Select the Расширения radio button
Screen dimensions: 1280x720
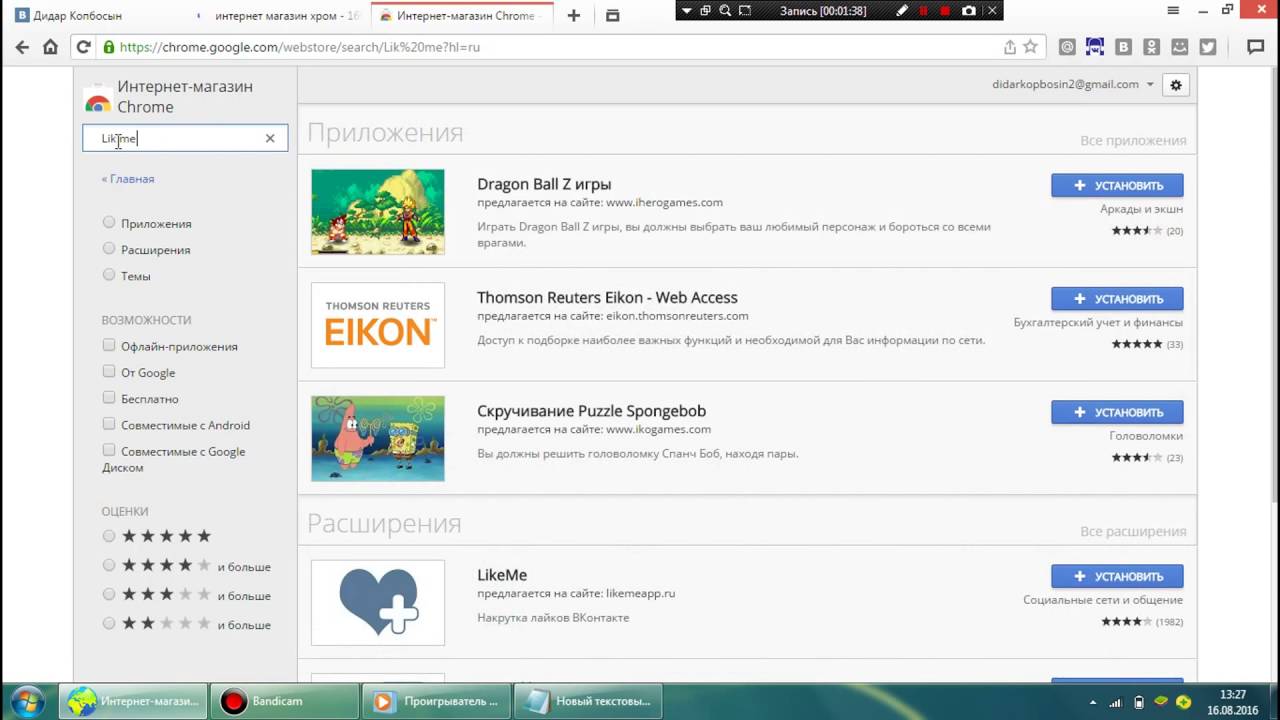pos(109,248)
